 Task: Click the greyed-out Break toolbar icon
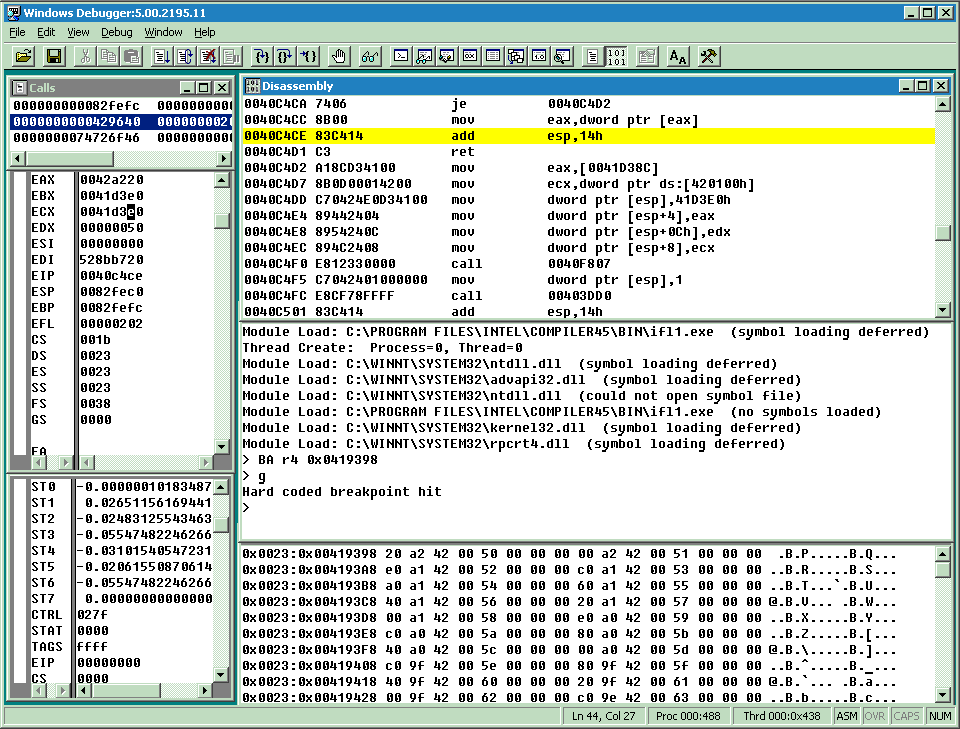tap(231, 57)
